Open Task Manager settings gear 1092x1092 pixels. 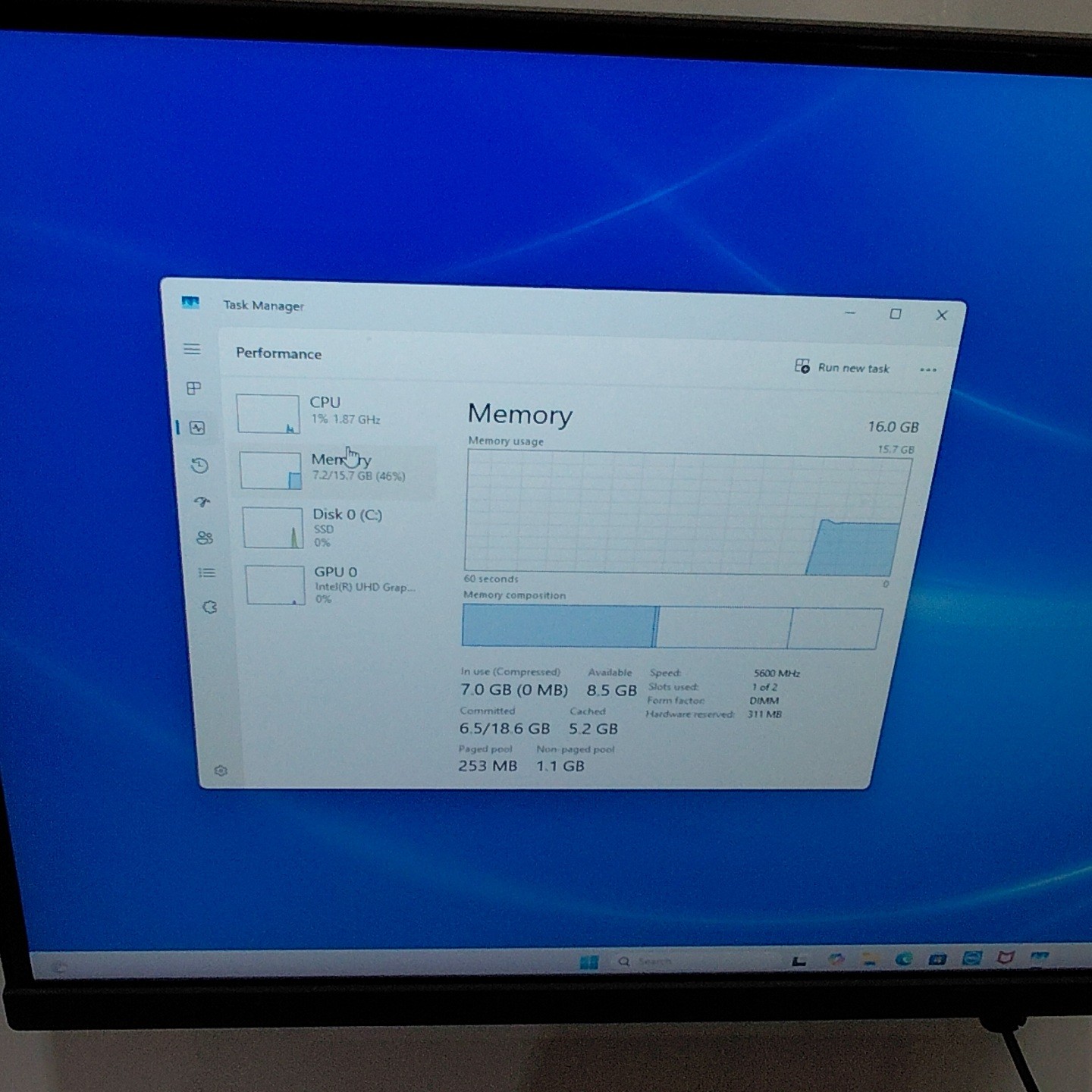pos(221,770)
